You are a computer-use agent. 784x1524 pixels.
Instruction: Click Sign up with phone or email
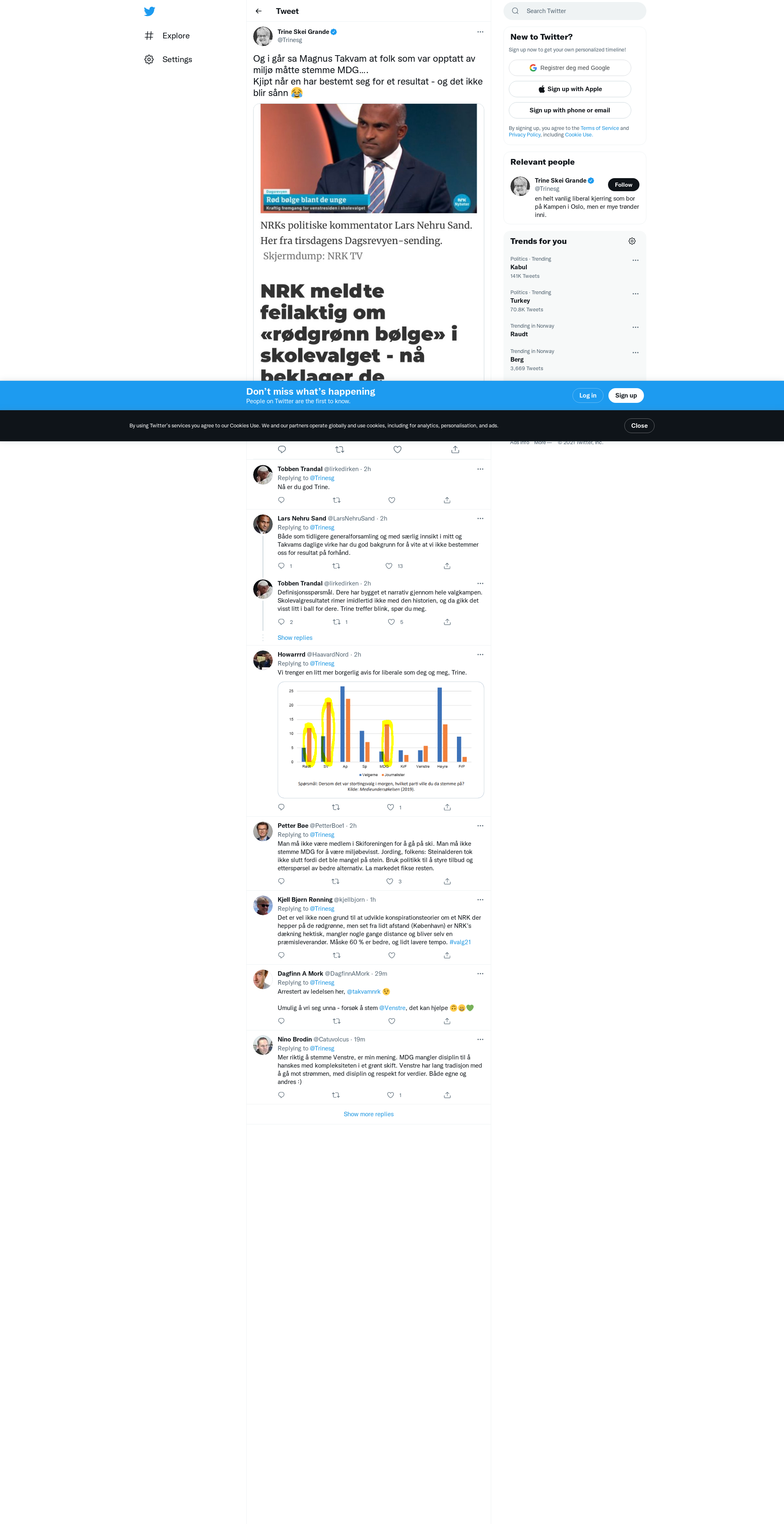(x=570, y=110)
